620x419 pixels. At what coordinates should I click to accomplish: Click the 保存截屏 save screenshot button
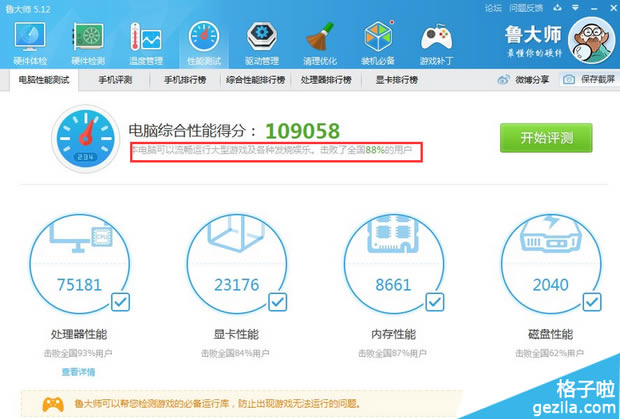pos(589,79)
